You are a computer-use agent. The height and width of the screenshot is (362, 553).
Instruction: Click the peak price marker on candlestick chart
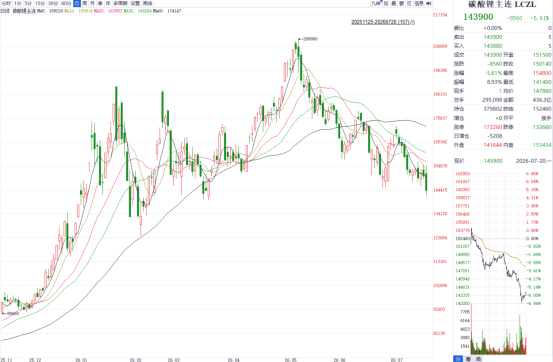tap(308, 39)
